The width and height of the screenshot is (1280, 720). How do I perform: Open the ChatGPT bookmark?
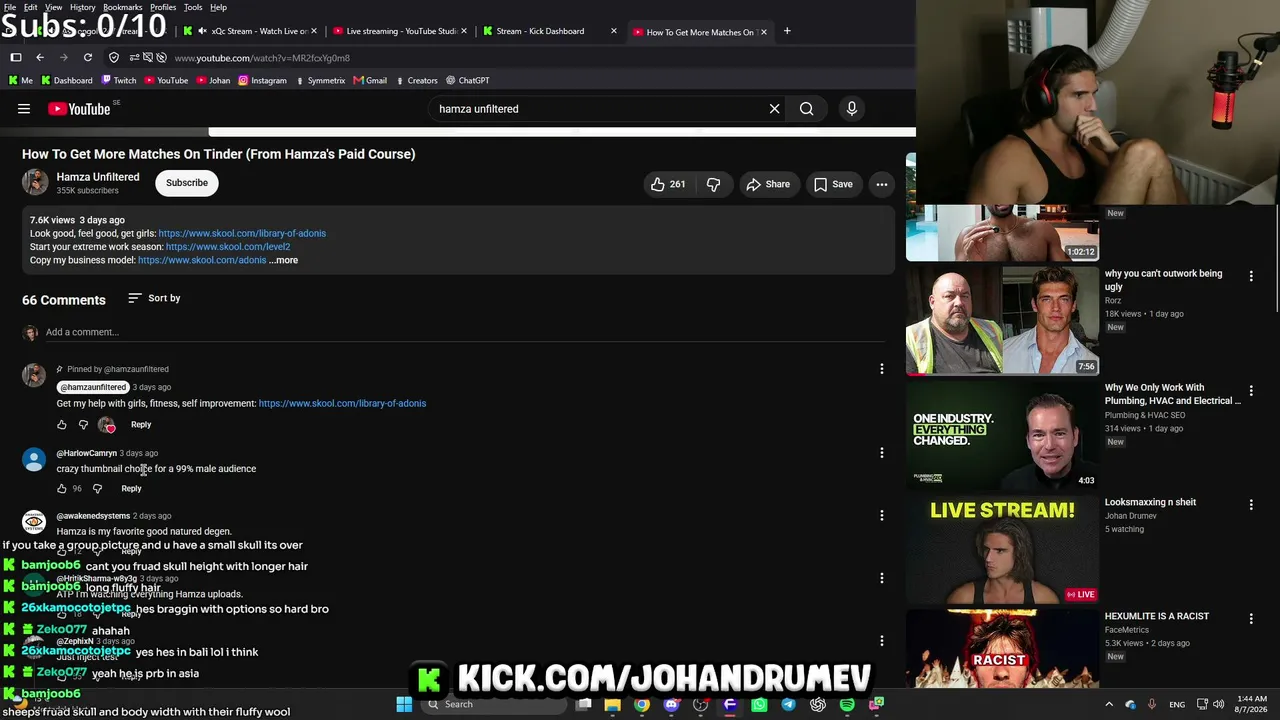(468, 80)
